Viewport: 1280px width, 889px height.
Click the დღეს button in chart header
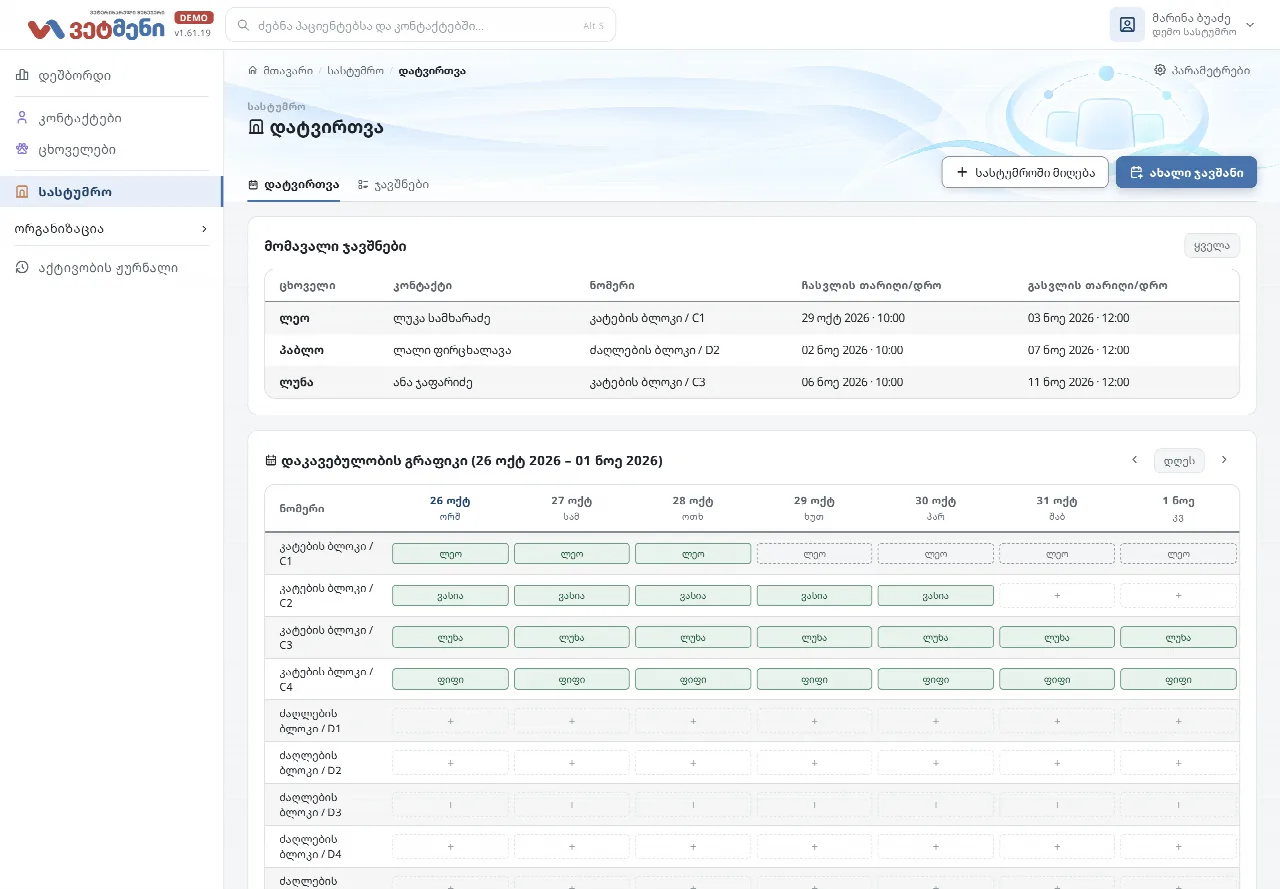coord(1179,460)
